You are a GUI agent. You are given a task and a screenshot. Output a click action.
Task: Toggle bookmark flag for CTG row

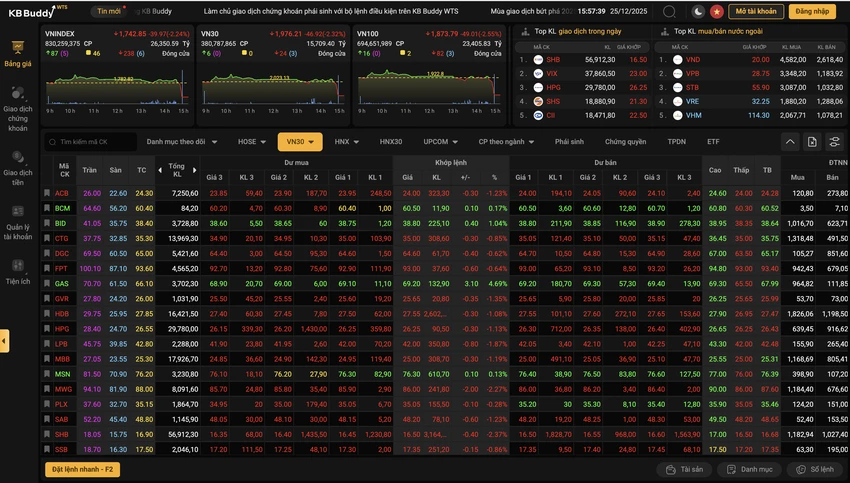click(x=47, y=238)
